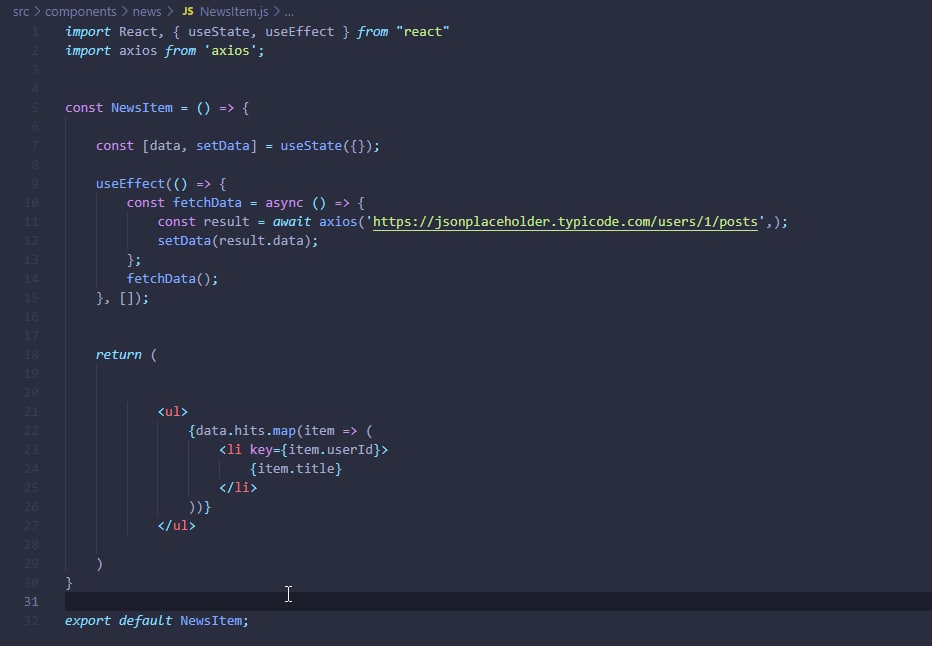
Task: Click 'useState({});' call
Action: [x=330, y=146]
